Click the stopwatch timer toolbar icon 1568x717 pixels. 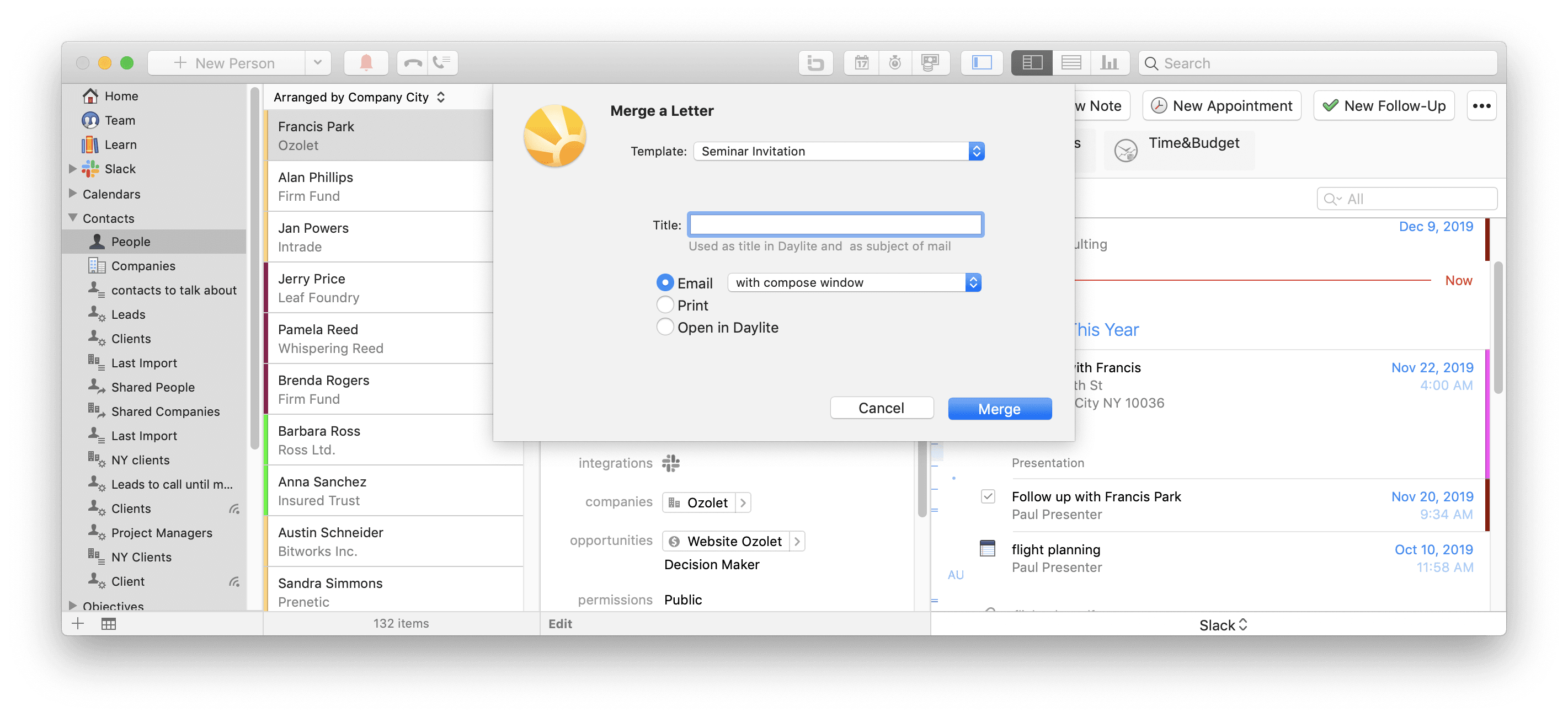(895, 63)
